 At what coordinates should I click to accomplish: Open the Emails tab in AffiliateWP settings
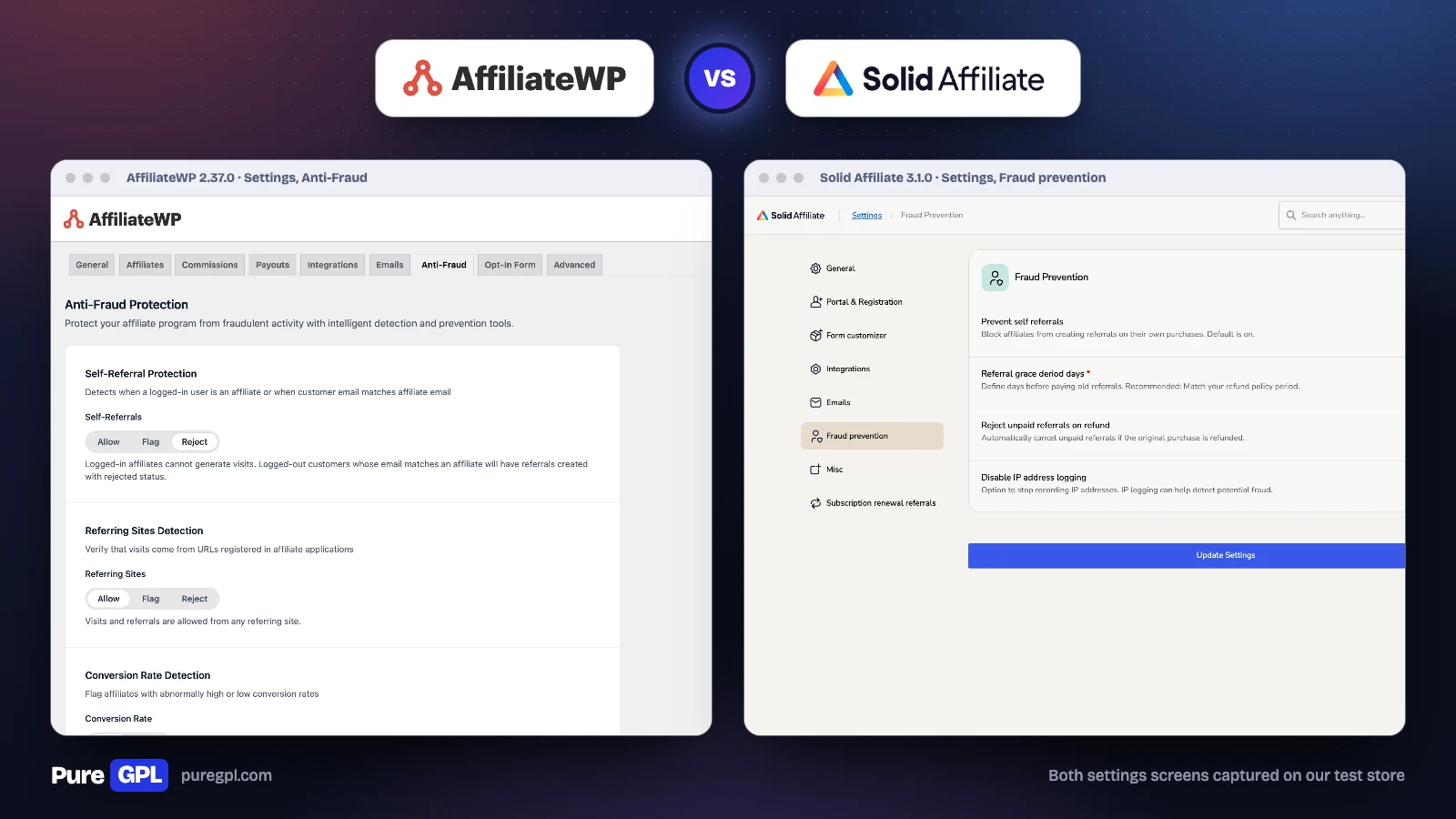click(x=389, y=265)
